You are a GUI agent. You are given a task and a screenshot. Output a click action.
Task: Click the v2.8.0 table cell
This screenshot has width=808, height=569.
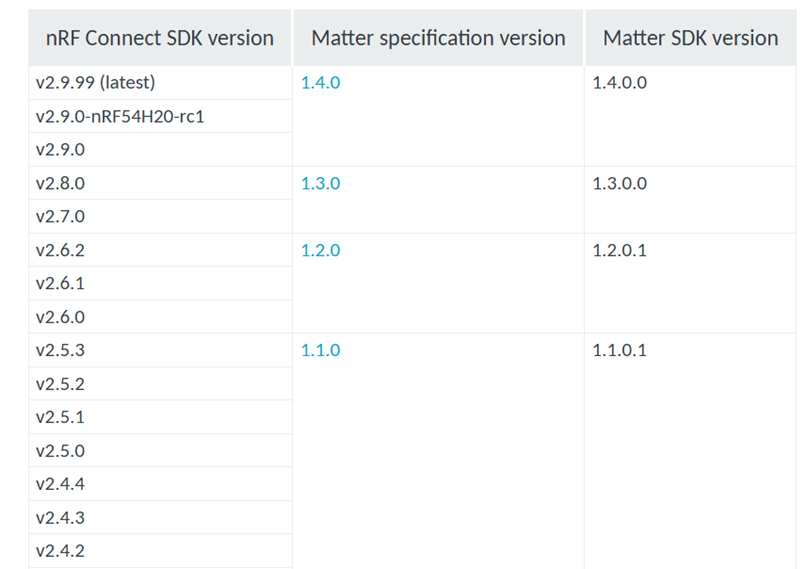point(60,184)
